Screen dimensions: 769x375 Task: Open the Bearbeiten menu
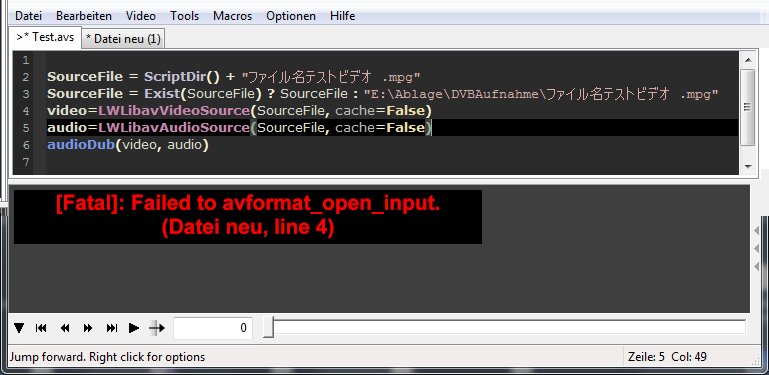(84, 16)
